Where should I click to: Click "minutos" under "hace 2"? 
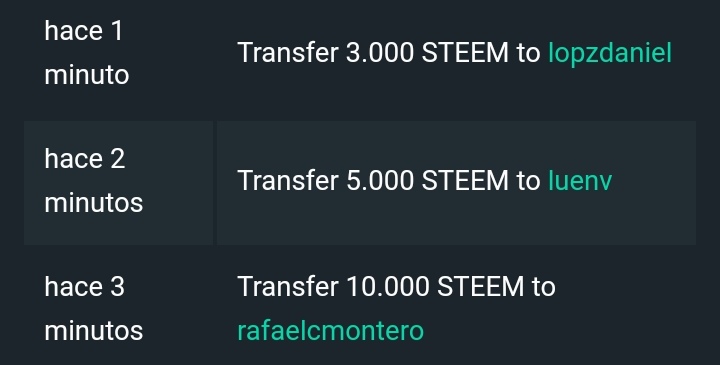pyautogui.click(x=94, y=202)
